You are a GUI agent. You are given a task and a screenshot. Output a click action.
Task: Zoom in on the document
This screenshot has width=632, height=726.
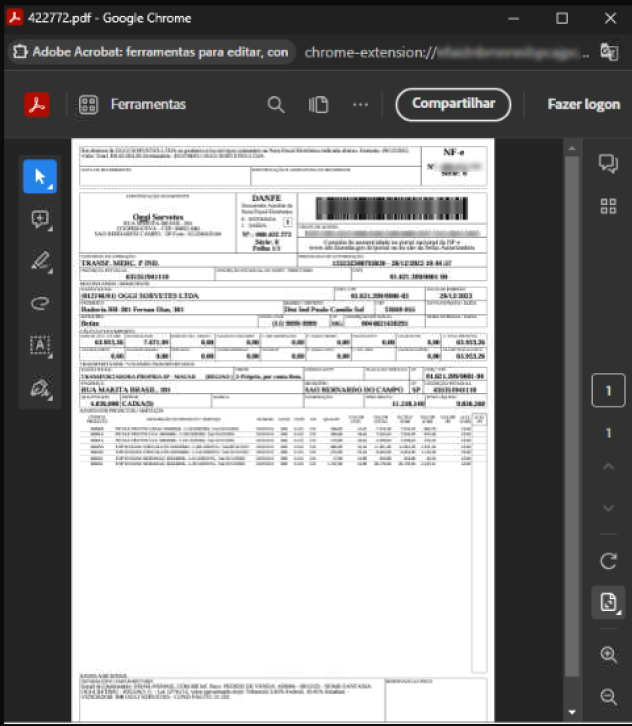(607, 654)
